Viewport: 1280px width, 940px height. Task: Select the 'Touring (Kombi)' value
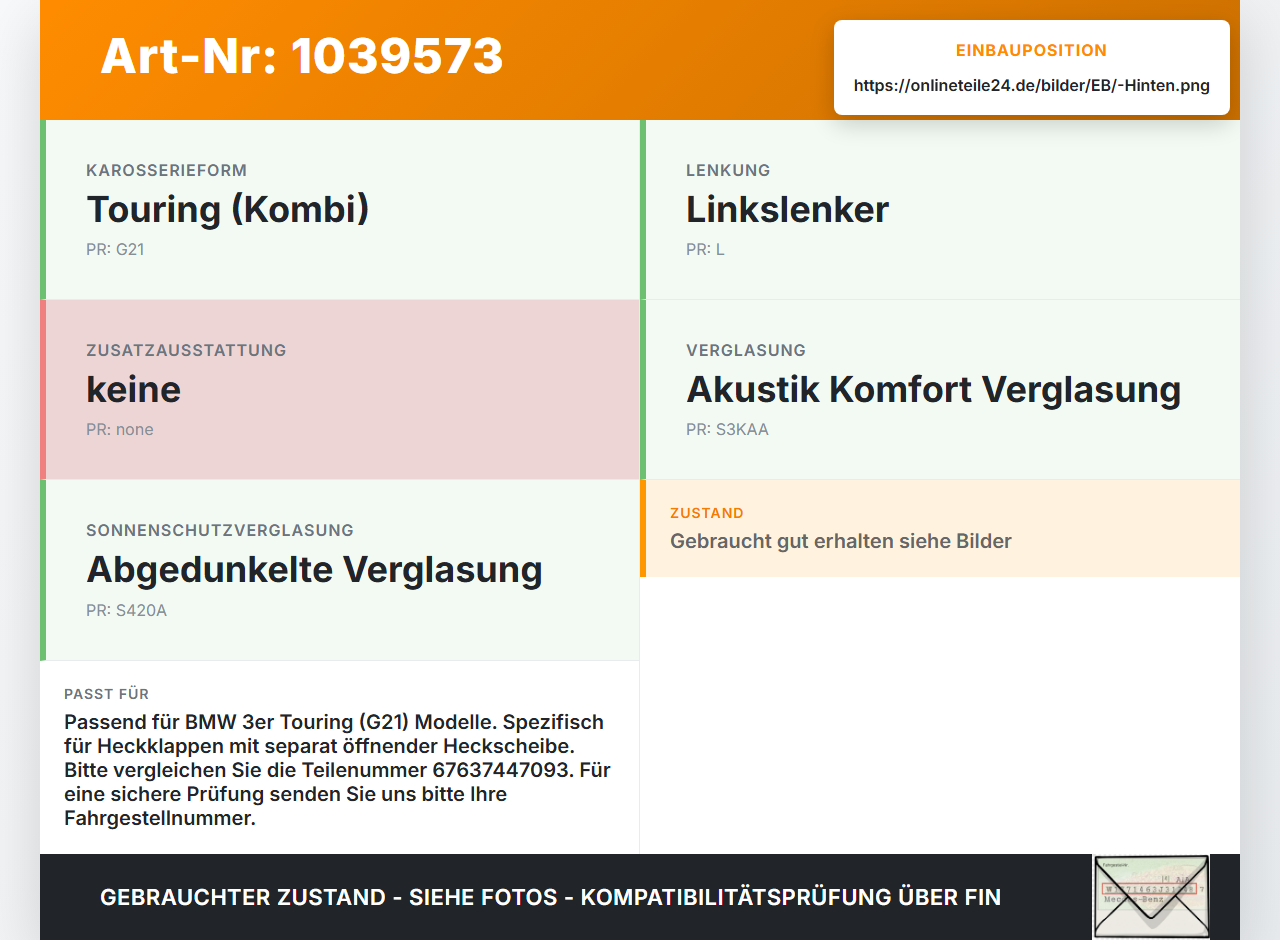pos(228,210)
